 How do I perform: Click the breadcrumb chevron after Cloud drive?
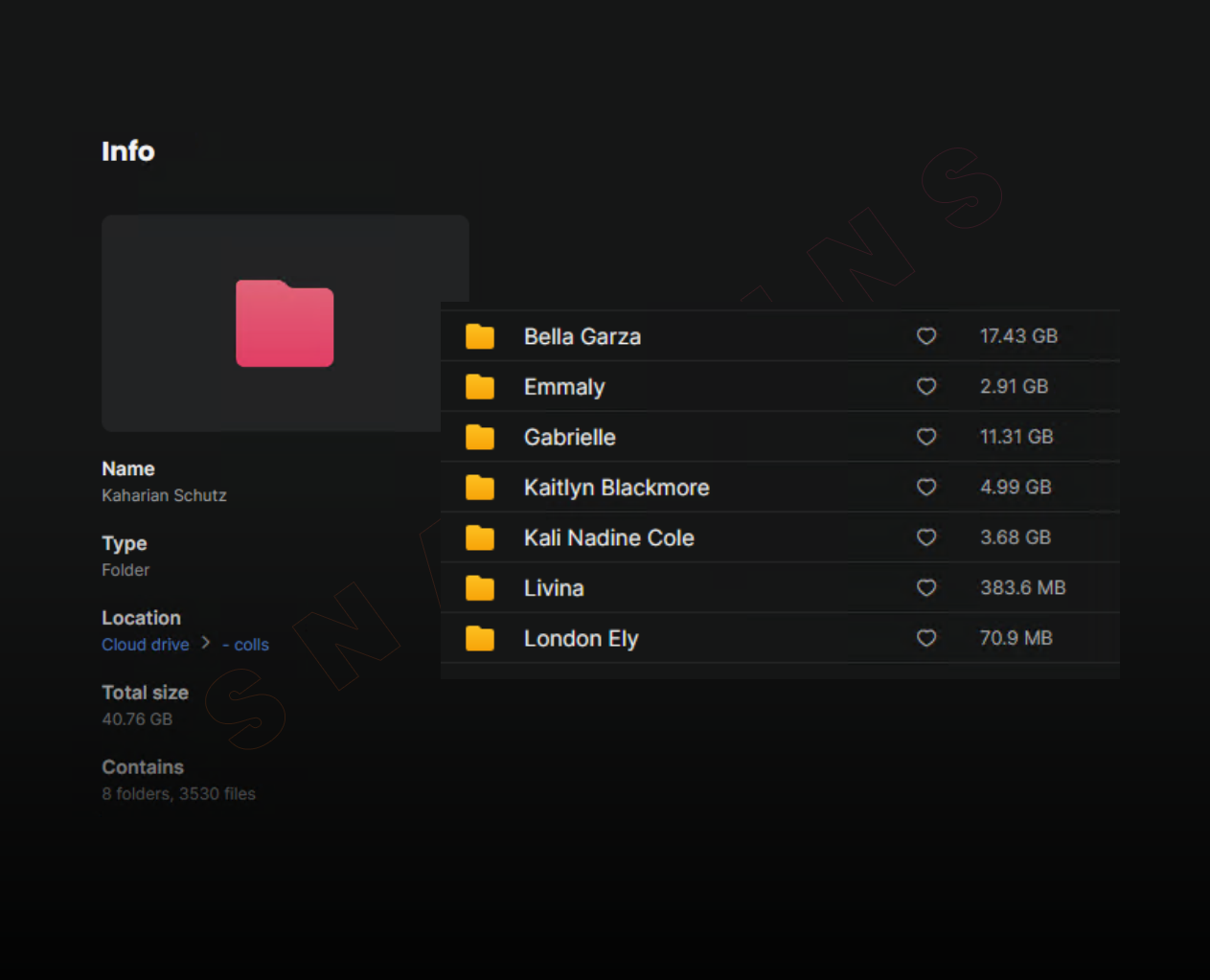click(x=205, y=643)
